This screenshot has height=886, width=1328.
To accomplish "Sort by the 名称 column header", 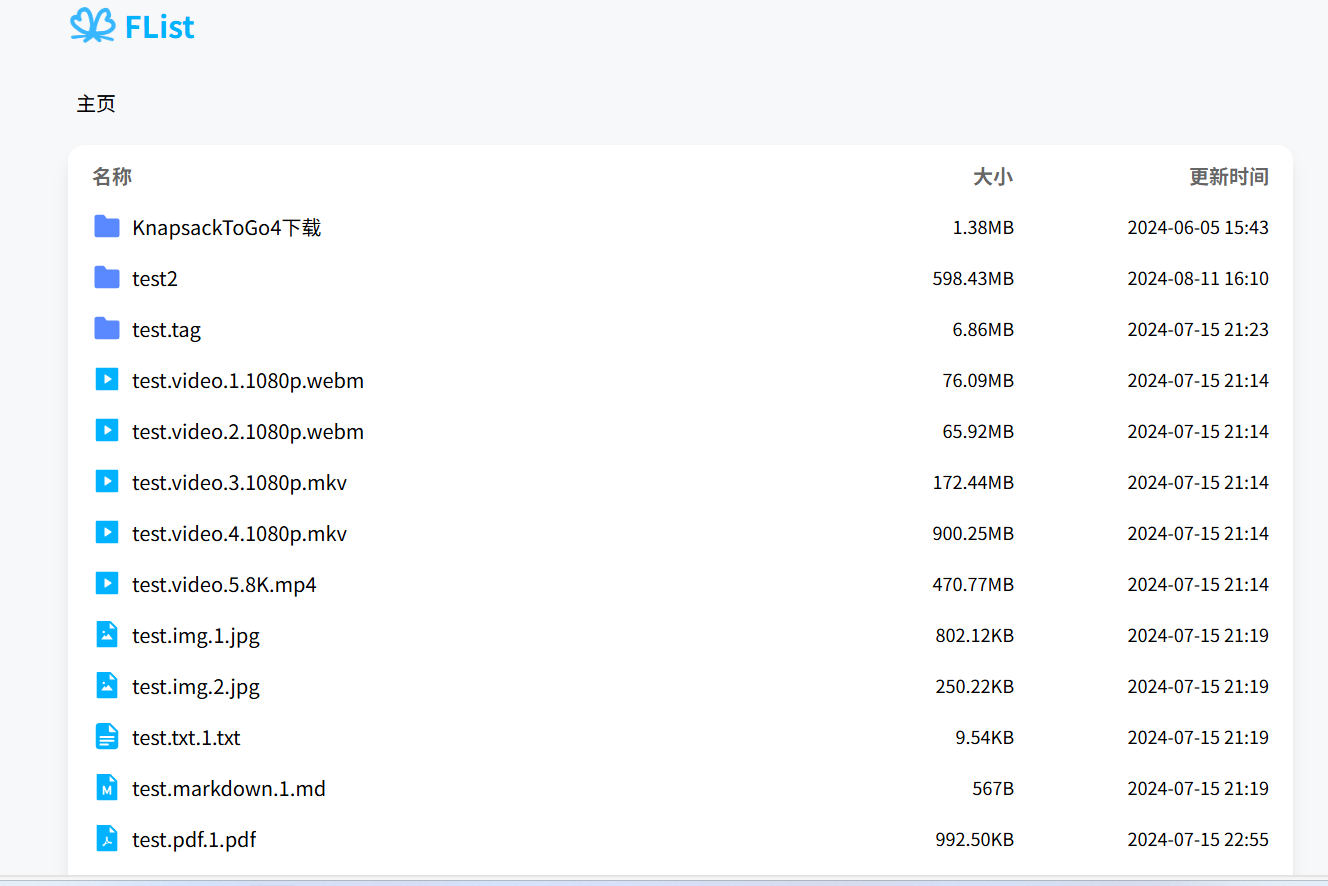I will tap(112, 177).
